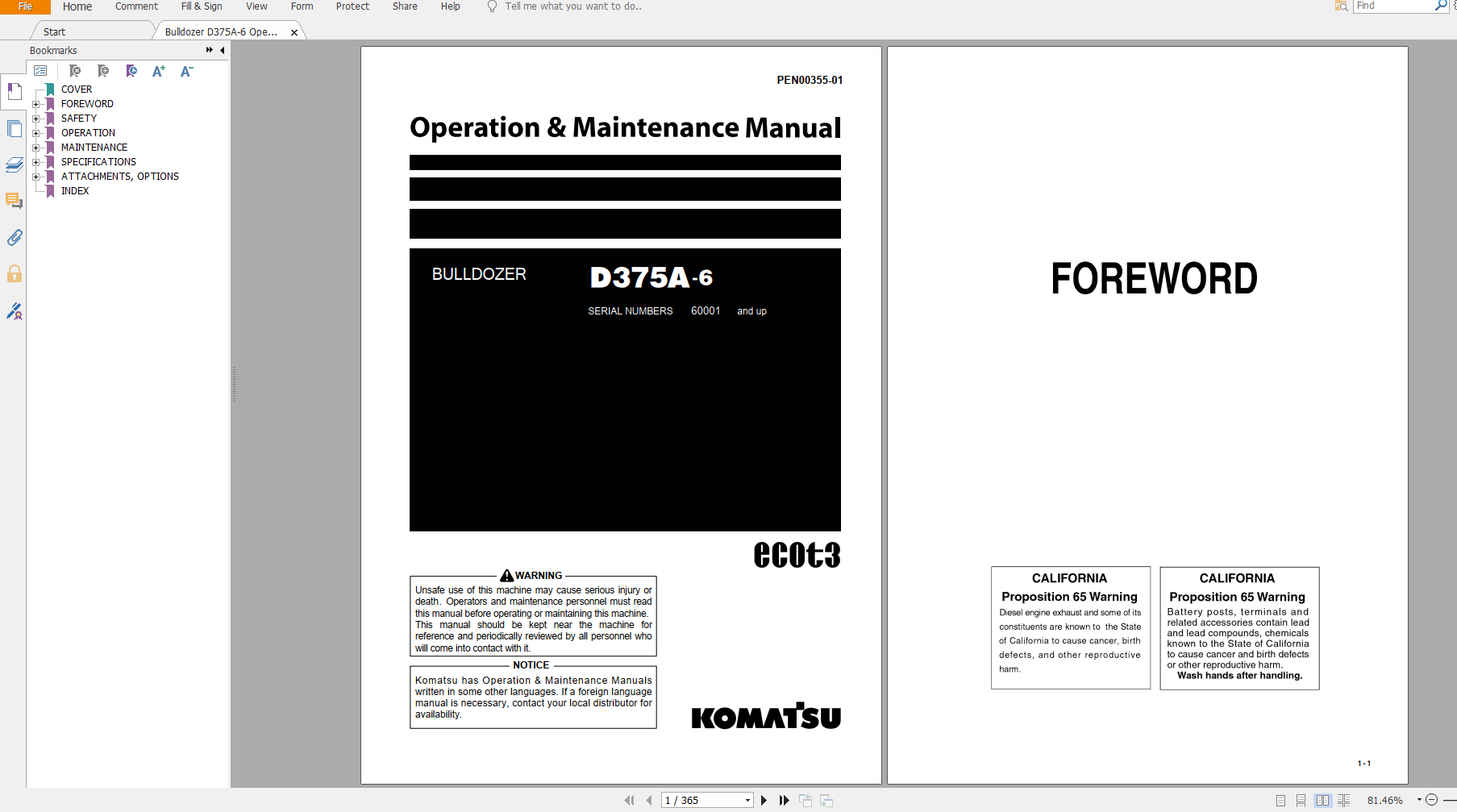
Task: Expand the FOREWORD bookmark
Action: [x=35, y=104]
